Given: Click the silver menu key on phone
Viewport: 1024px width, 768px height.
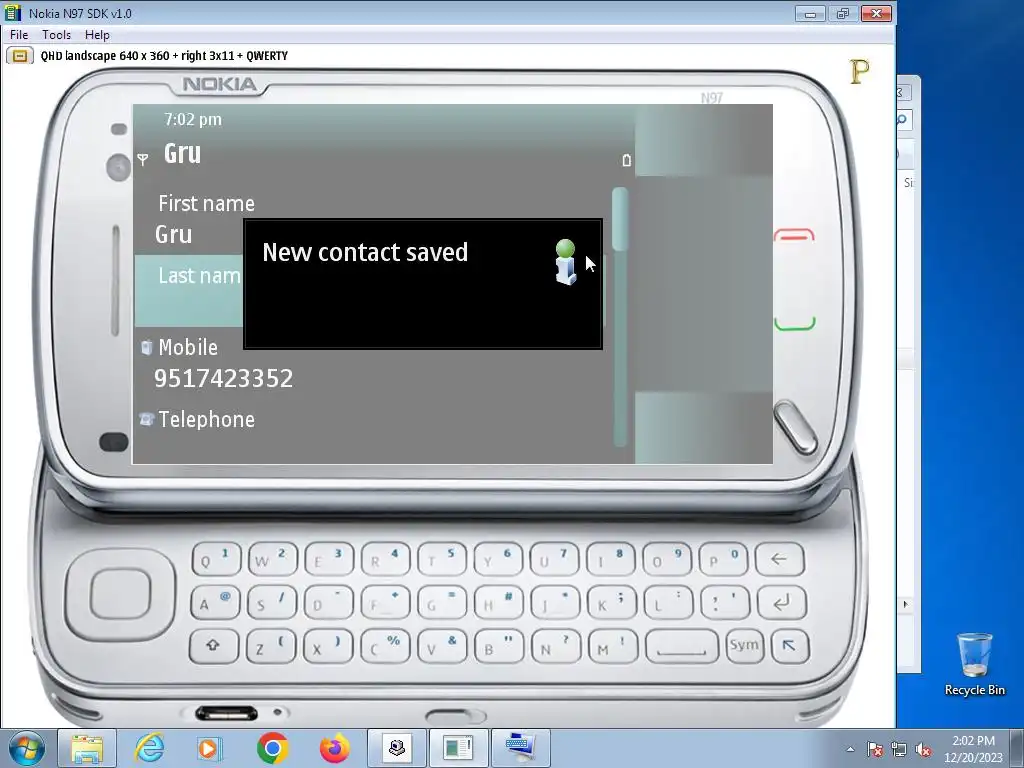Looking at the screenshot, I should click(795, 428).
